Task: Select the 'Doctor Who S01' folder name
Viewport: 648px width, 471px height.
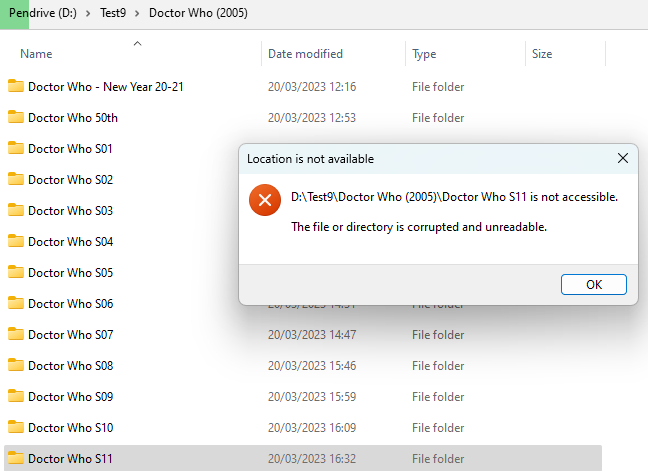Action: pyautogui.click(x=70, y=149)
